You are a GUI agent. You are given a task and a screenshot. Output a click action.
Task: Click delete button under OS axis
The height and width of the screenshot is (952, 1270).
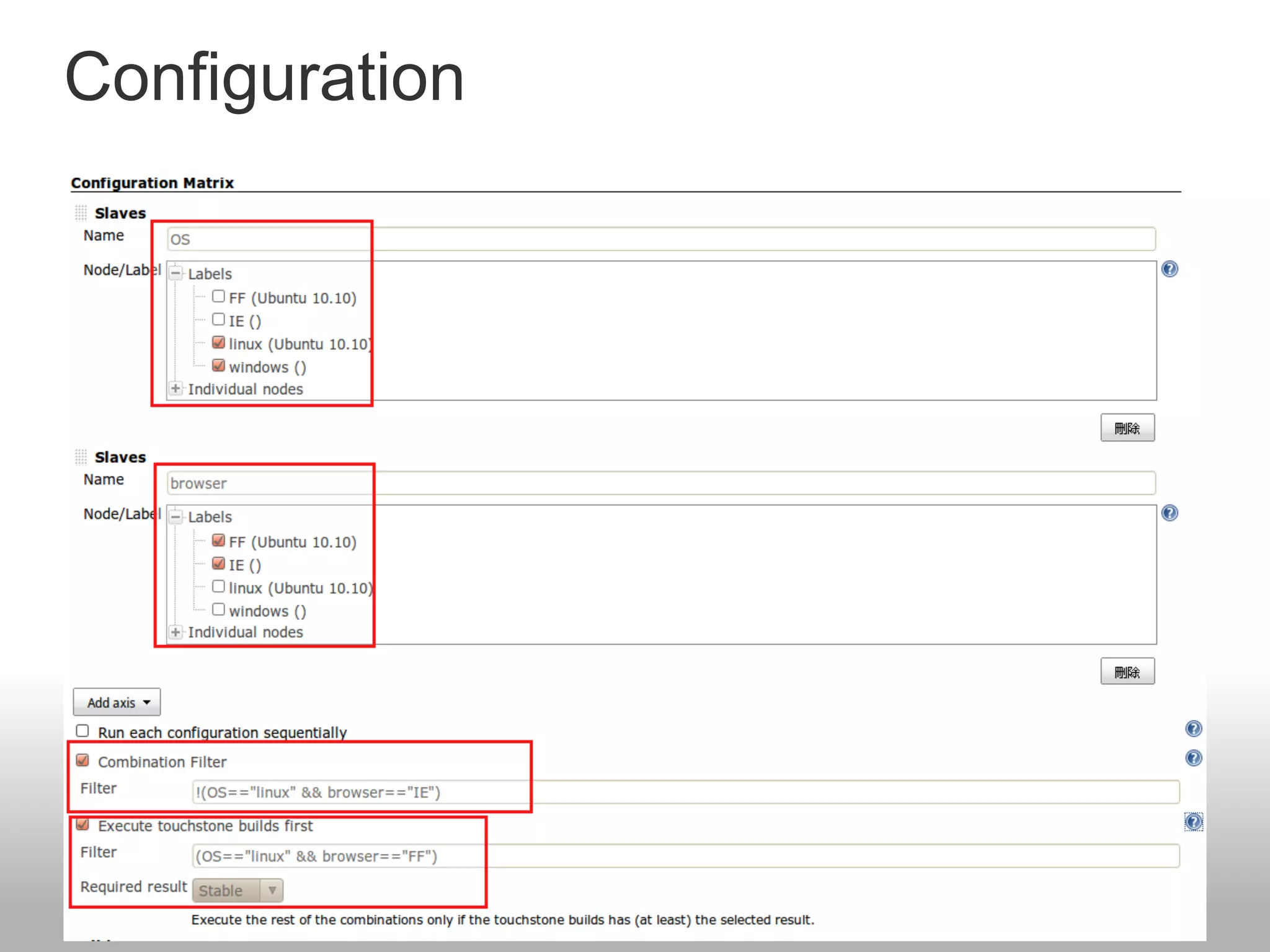[1127, 428]
